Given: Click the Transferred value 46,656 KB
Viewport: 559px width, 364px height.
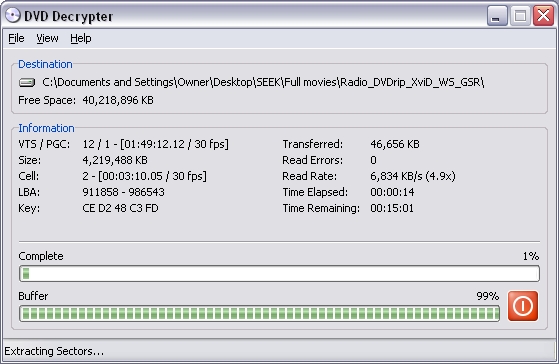Looking at the screenshot, I should click(395, 144).
